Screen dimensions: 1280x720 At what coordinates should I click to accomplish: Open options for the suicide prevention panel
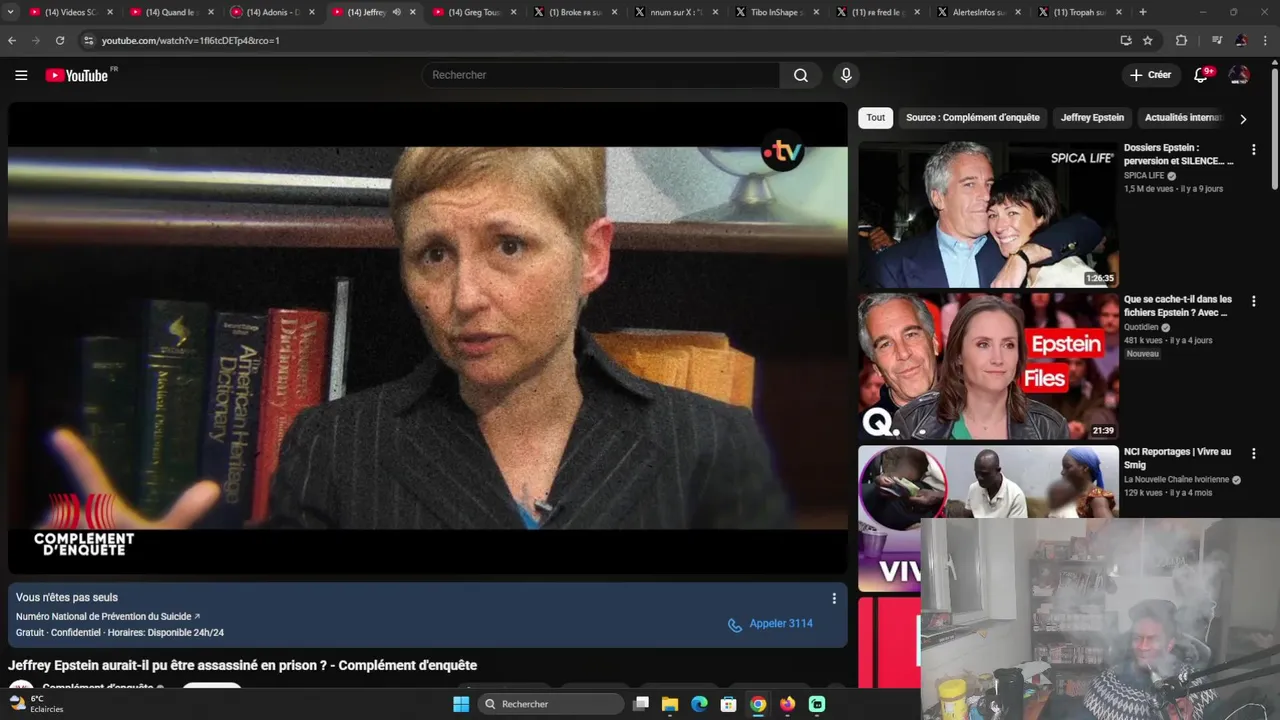pyautogui.click(x=834, y=598)
